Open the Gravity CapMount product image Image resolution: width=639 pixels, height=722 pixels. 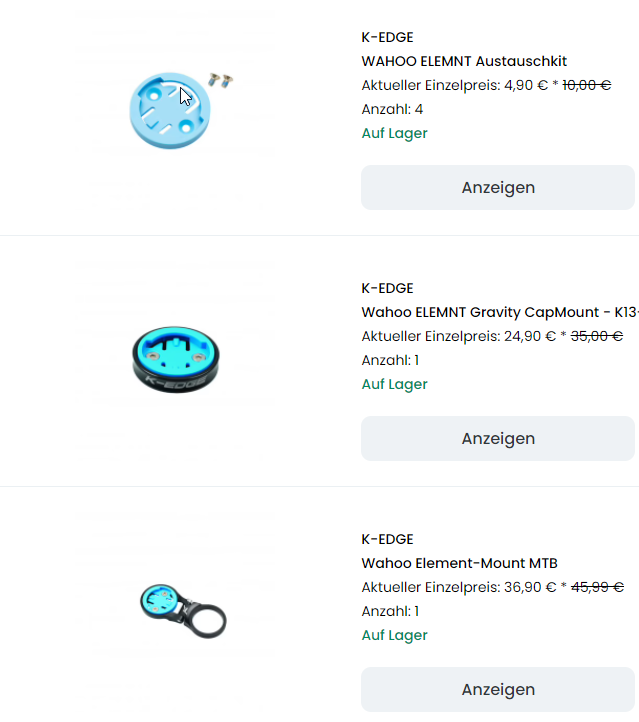[174, 355]
